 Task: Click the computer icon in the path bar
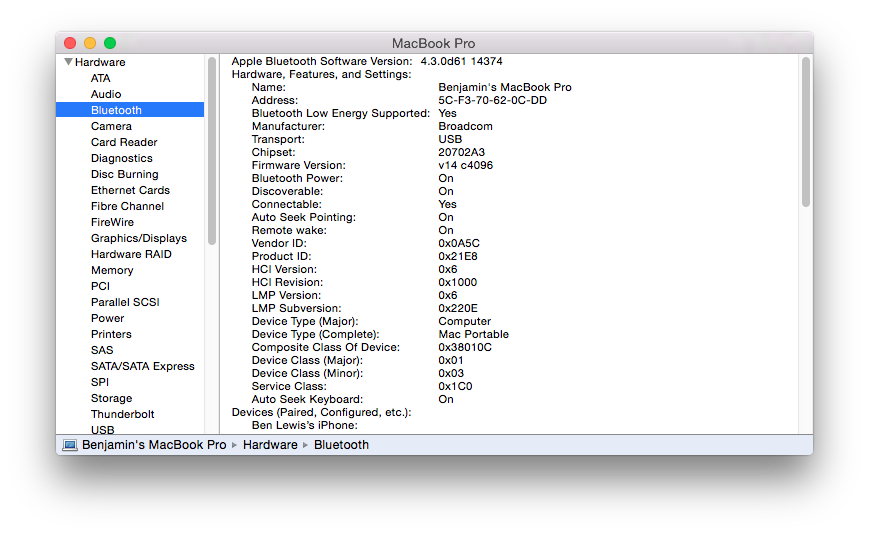(x=70, y=445)
